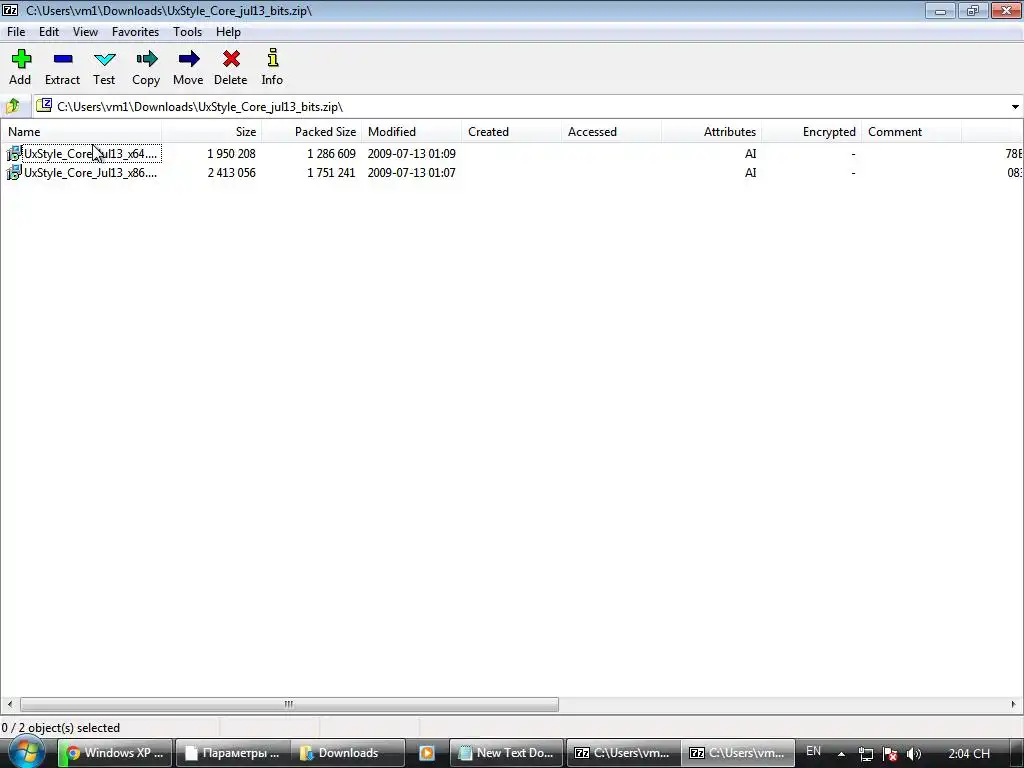
Task: Click the objects selected status text
Action: 61,728
